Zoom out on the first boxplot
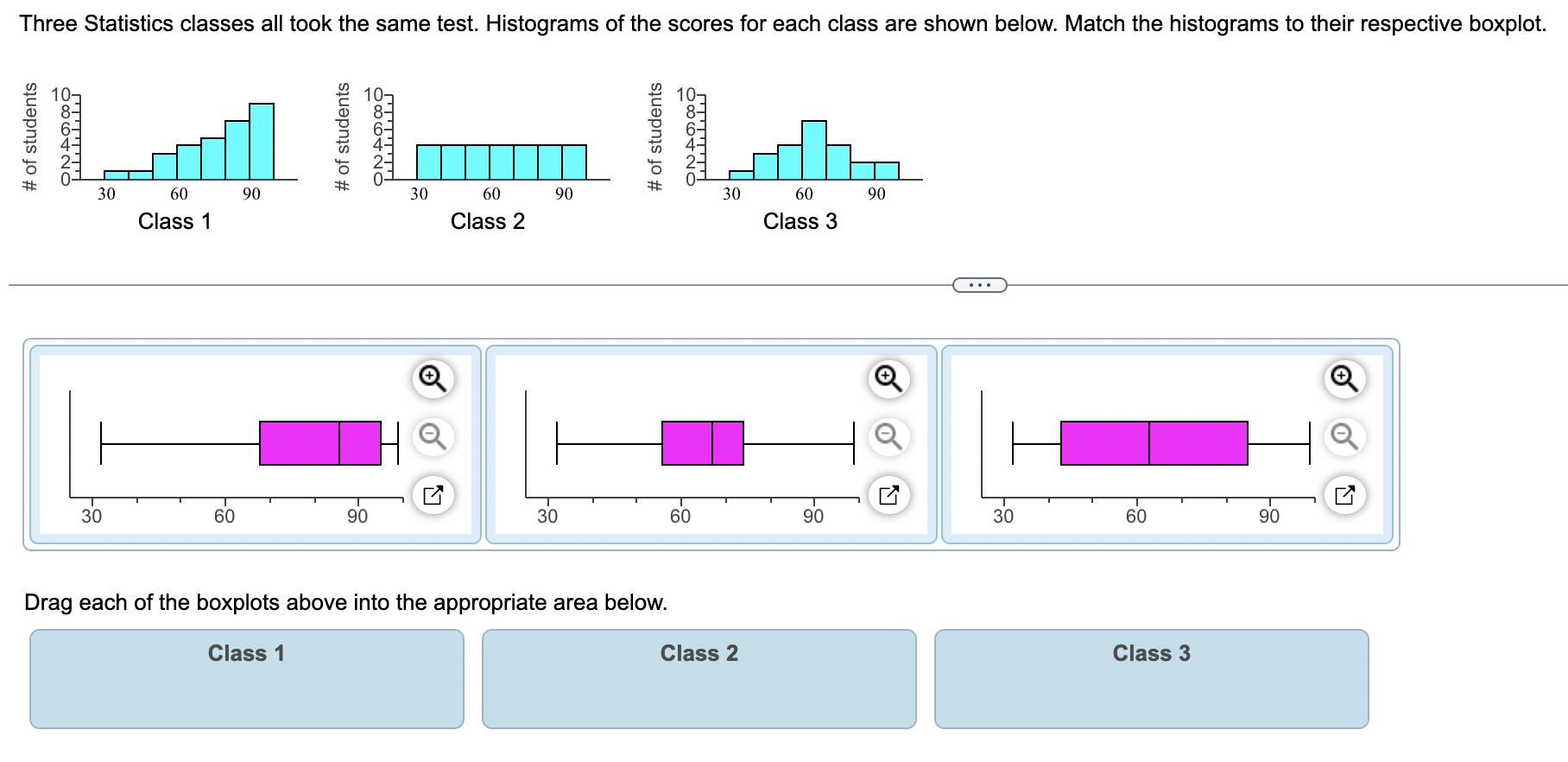The image size is (1568, 762). point(433,437)
